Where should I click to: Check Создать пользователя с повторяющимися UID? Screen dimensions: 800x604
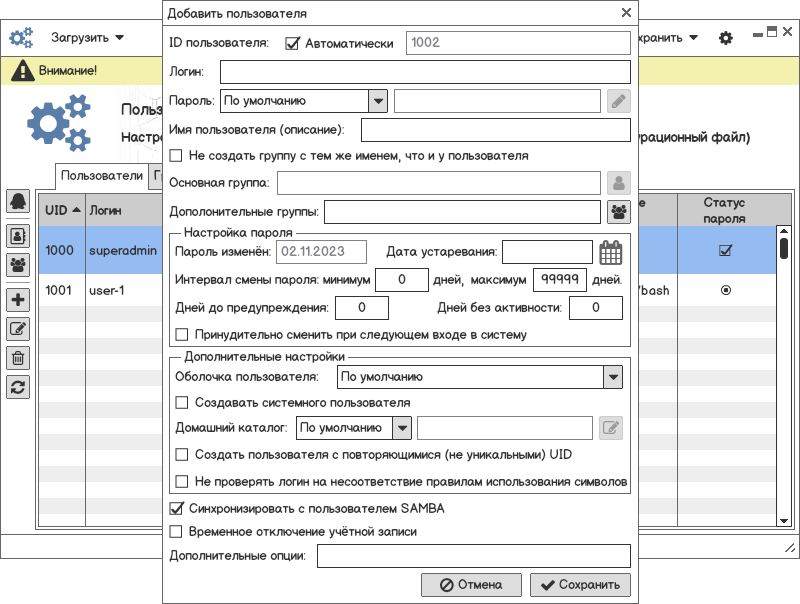point(182,454)
